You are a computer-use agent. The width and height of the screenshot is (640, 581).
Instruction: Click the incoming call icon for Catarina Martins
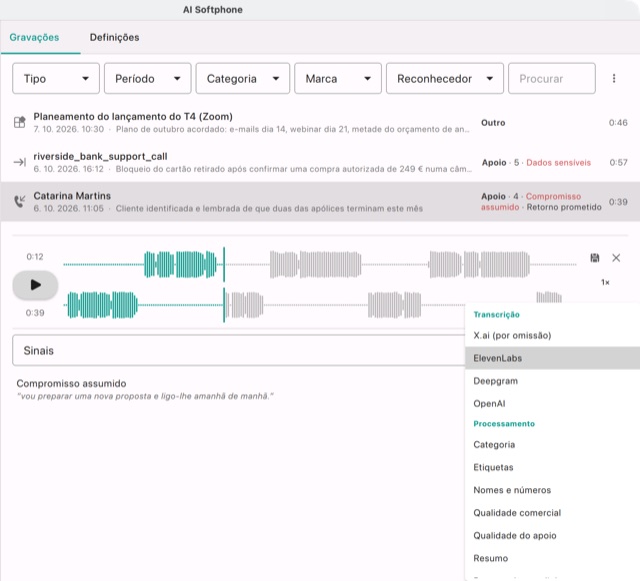tap(20, 201)
